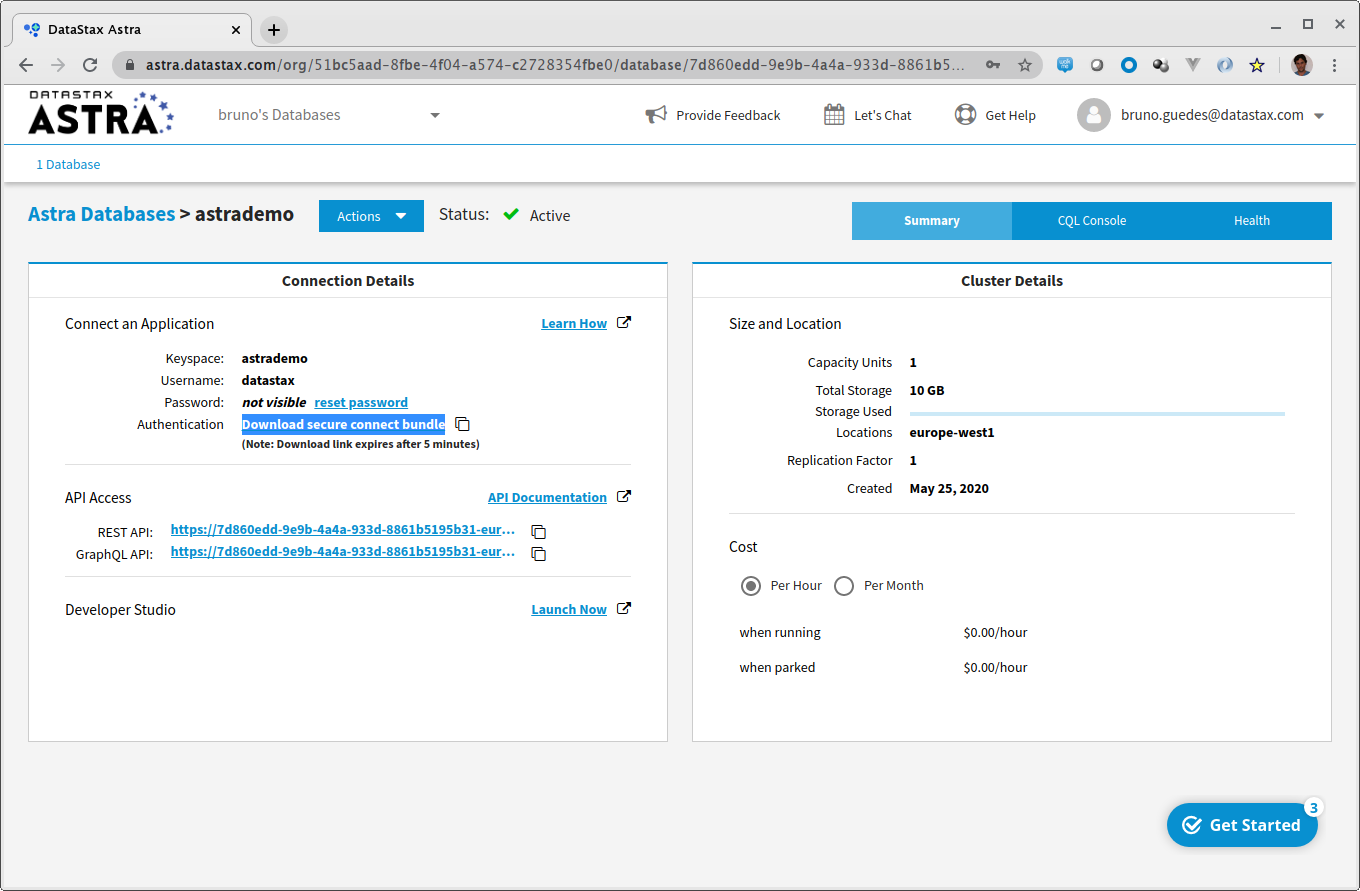Click Download secure connect bundle link
This screenshot has height=891, width=1360.
tap(343, 424)
